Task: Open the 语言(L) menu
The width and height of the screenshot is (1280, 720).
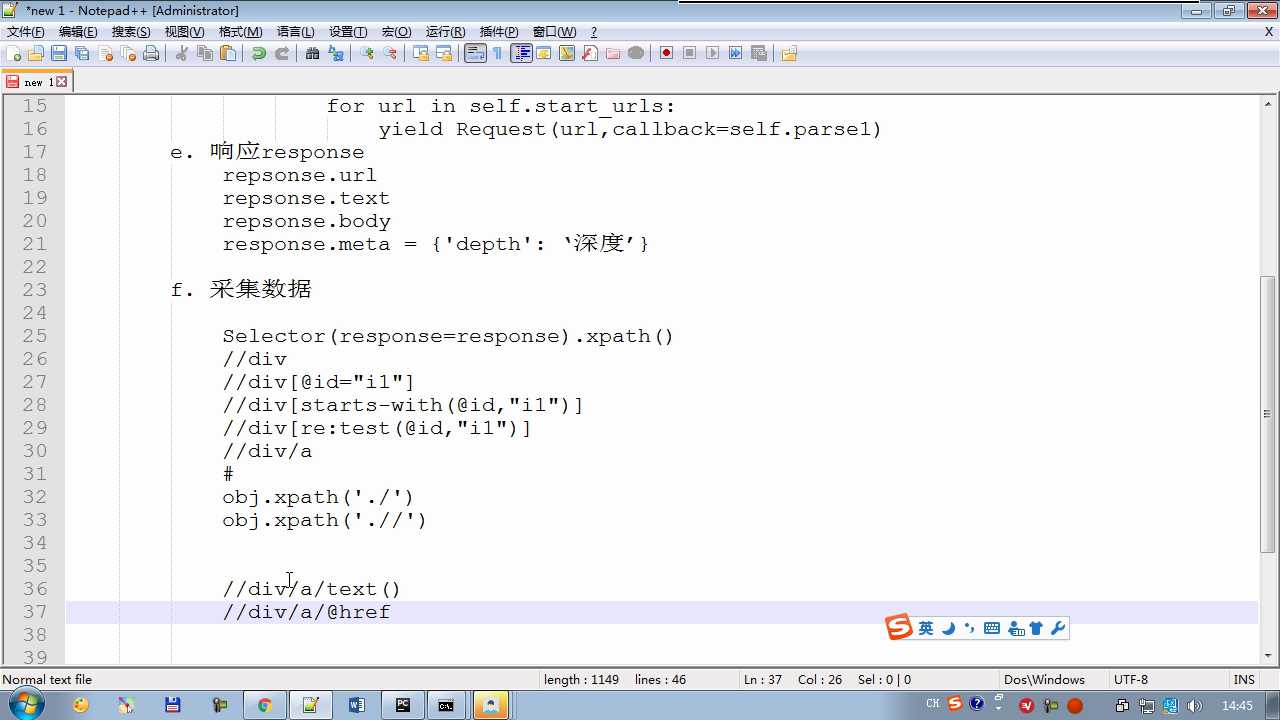Action: click(295, 32)
